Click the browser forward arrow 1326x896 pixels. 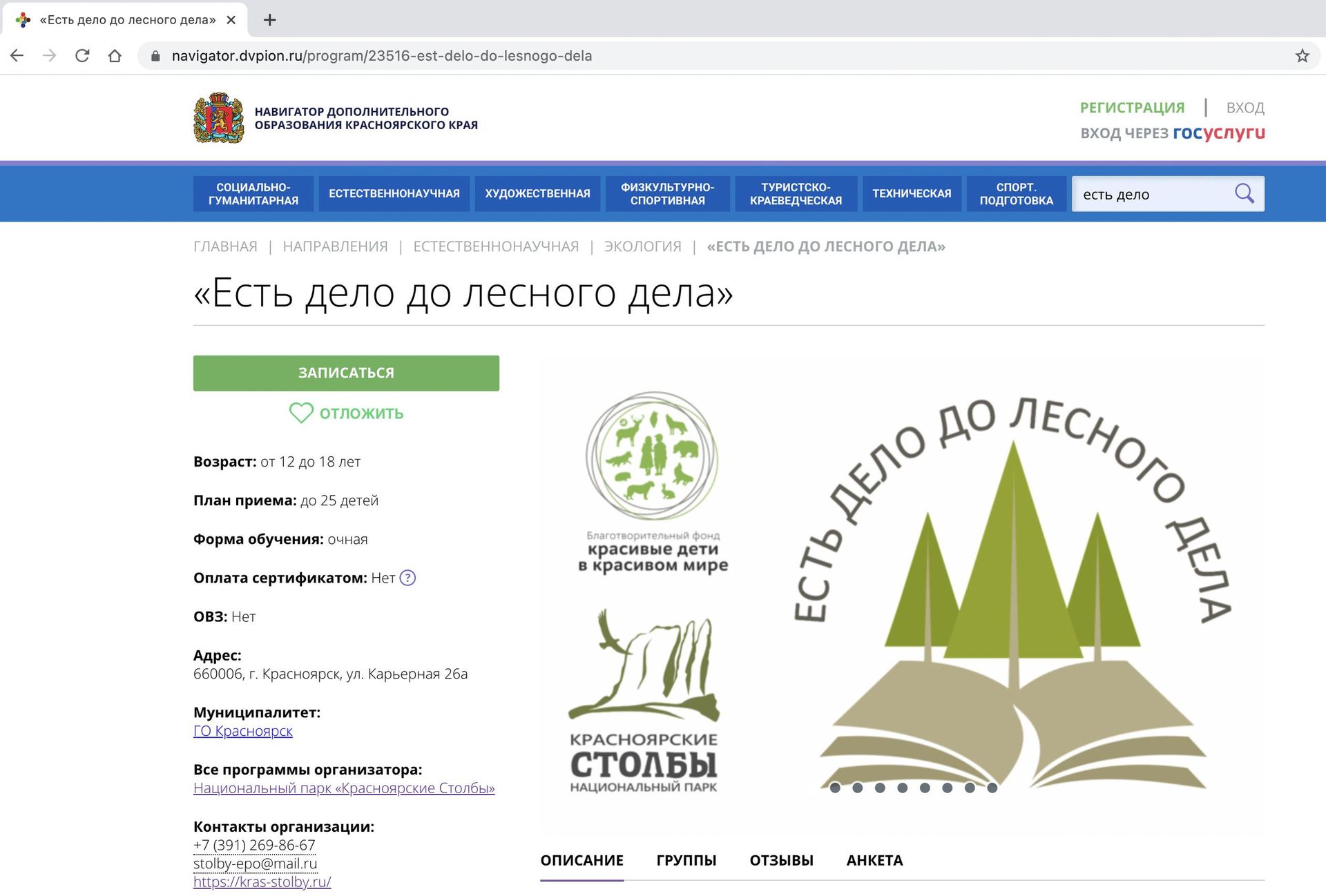tap(50, 56)
